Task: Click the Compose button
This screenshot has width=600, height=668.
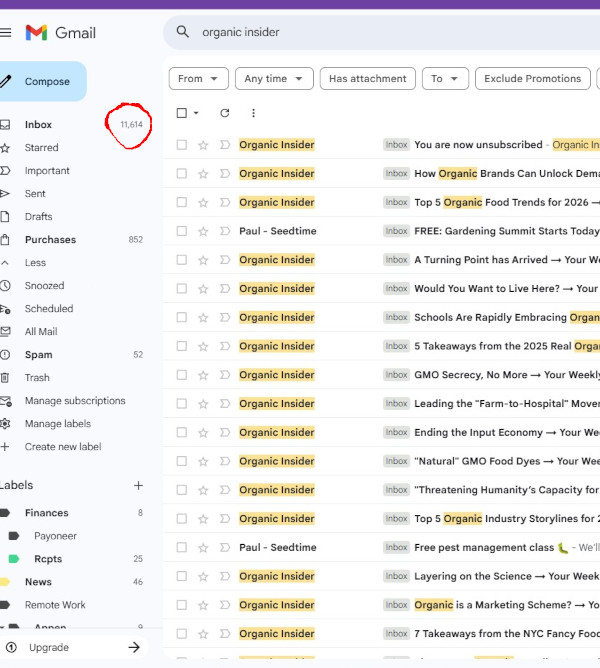Action: tap(46, 82)
